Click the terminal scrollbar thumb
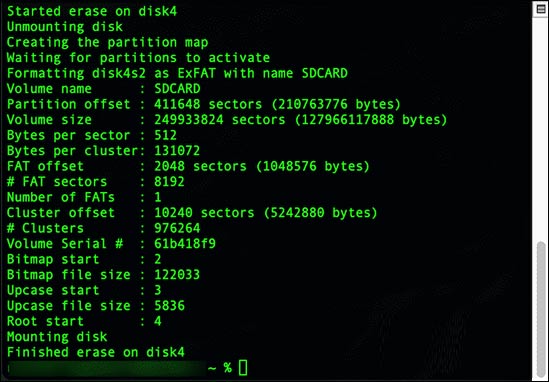This screenshot has width=549, height=382. point(541,308)
